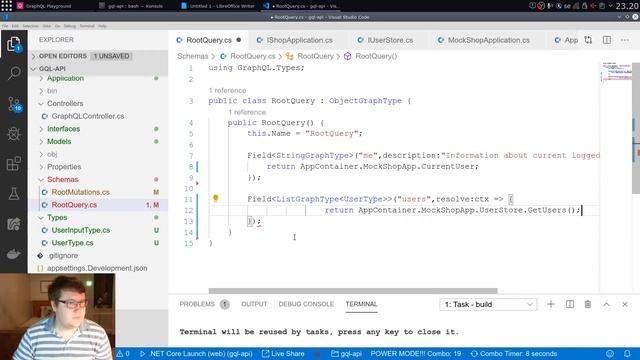
Task: Collapse the Schemas folder
Action: [x=98, y=179]
